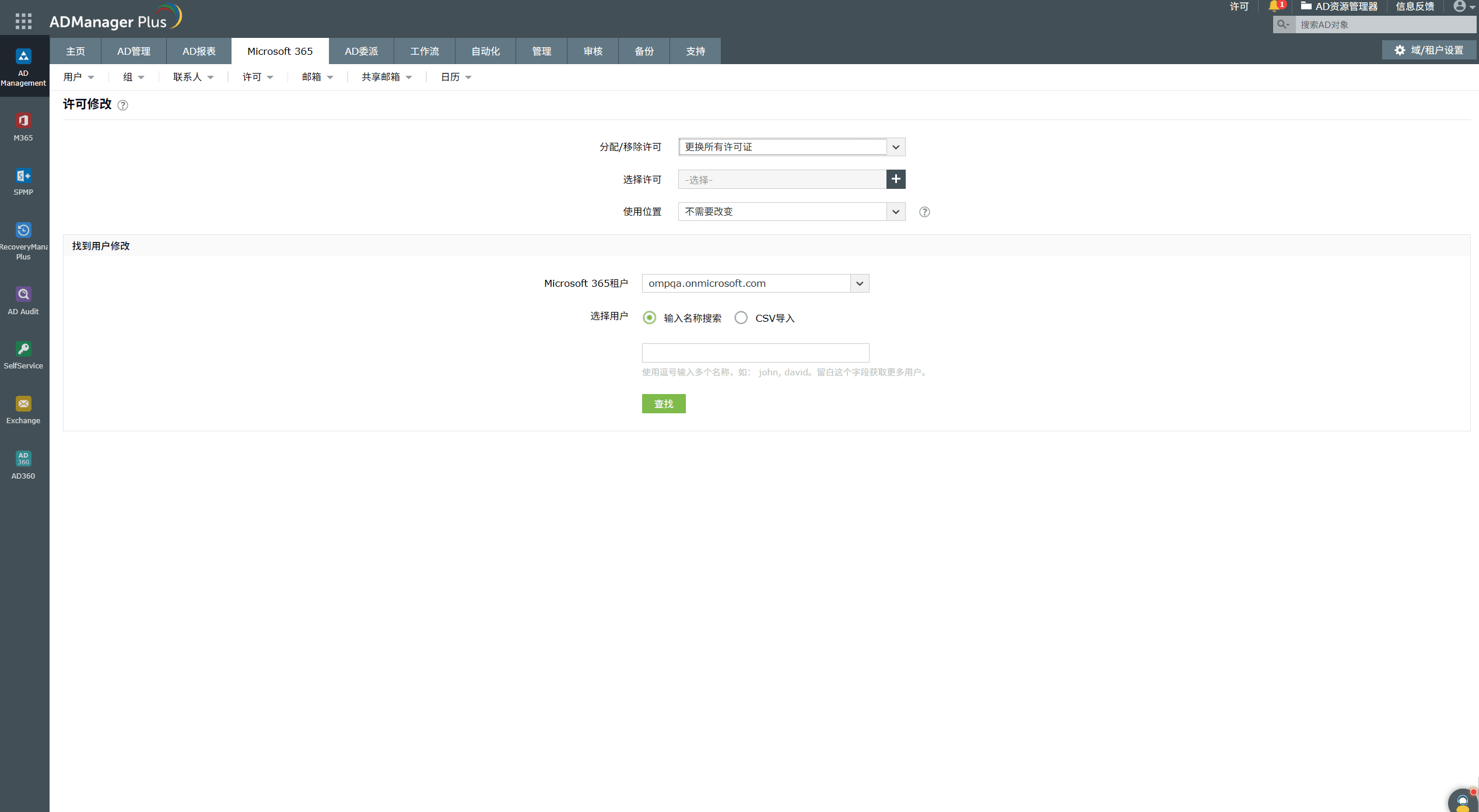Open the apps grid launcher icon
This screenshot has height=812, width=1479.
click(23, 22)
